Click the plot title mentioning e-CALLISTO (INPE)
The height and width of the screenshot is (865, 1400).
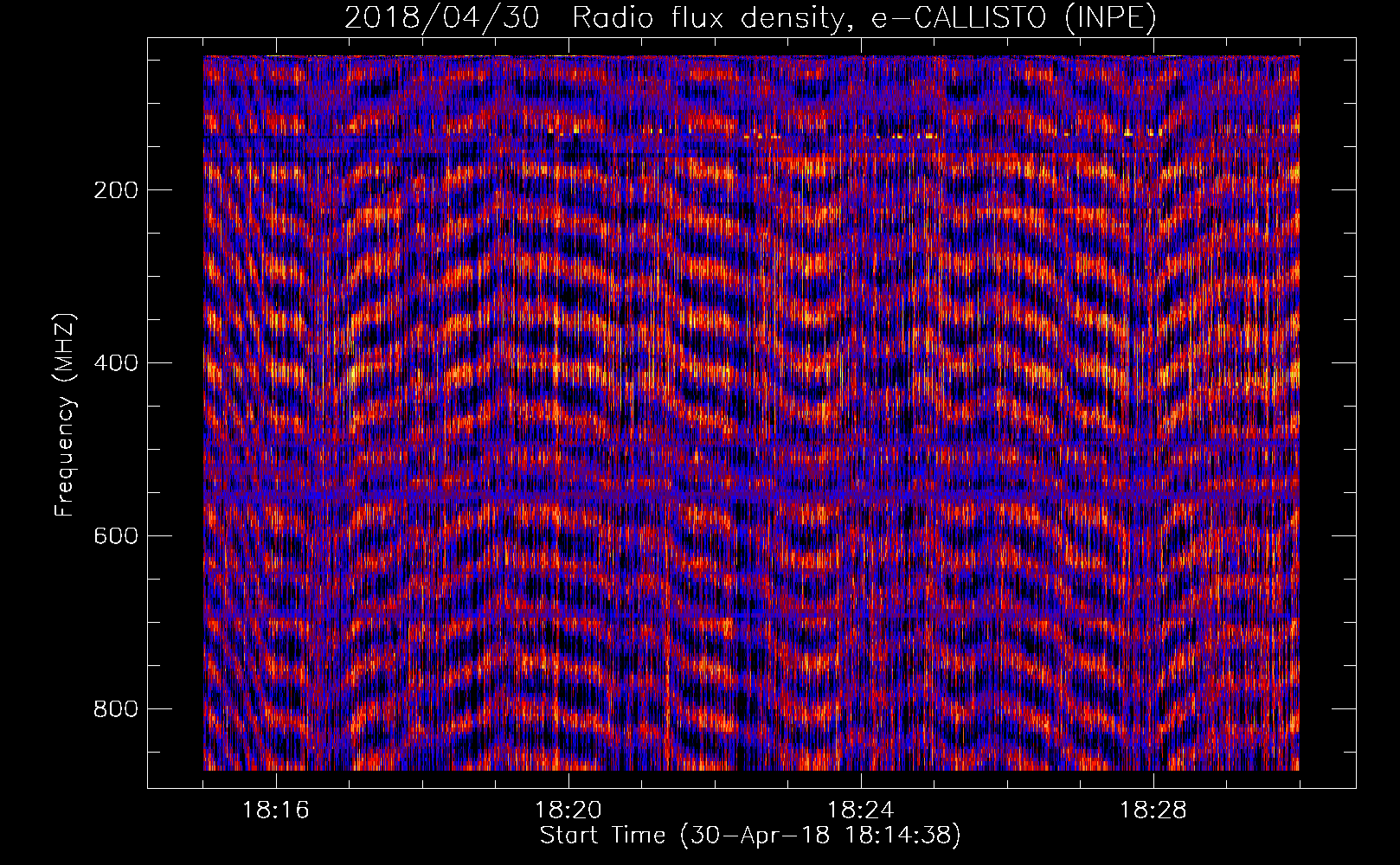750,17
